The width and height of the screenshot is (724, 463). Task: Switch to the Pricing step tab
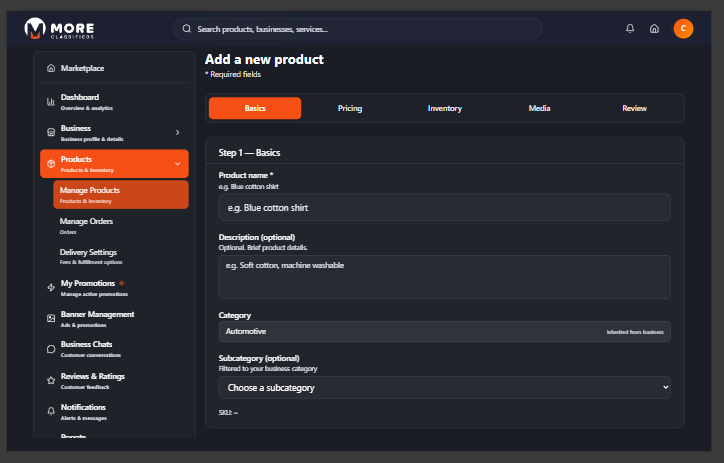[x=350, y=108]
